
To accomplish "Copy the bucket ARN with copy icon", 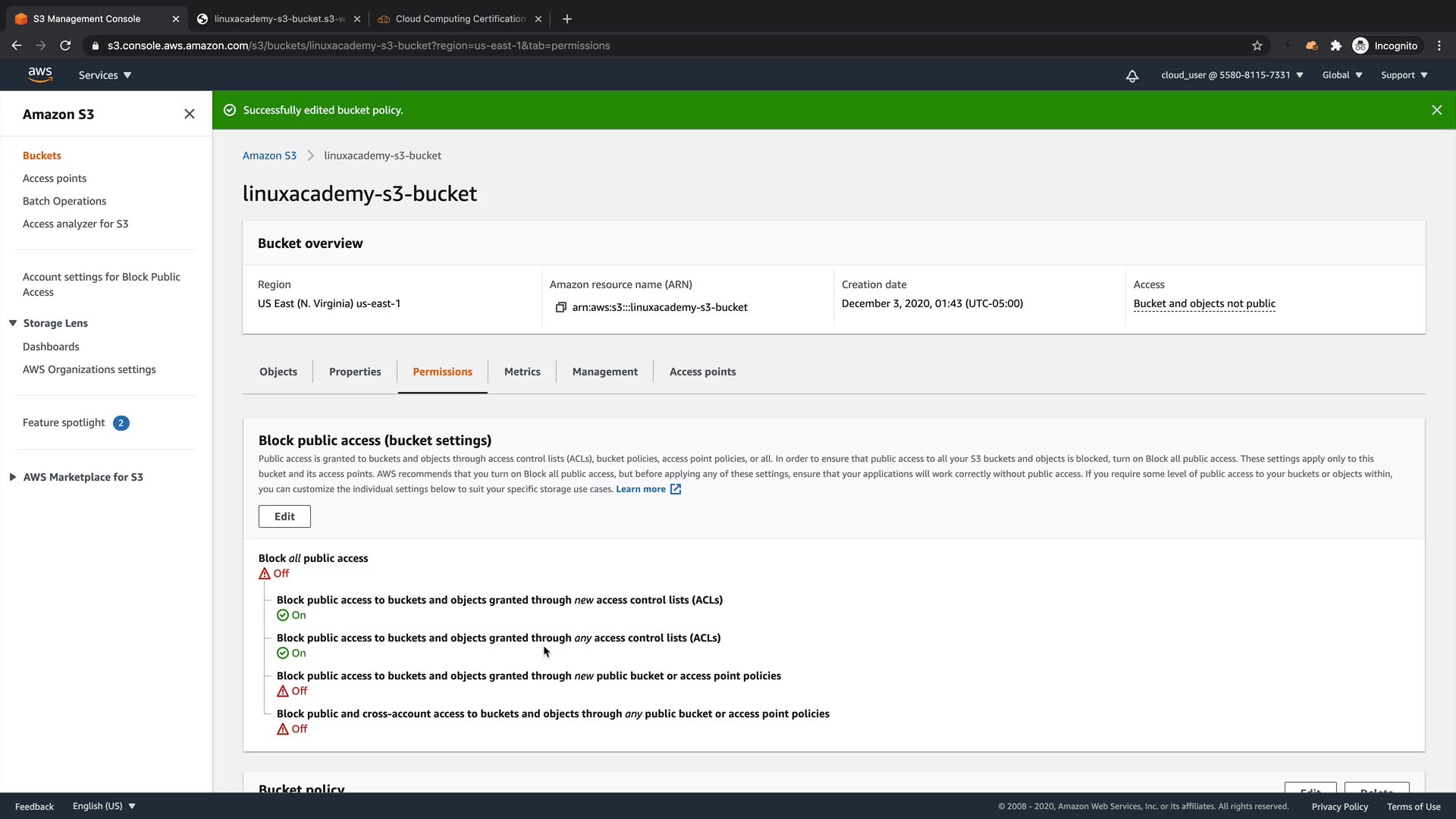I will [560, 307].
